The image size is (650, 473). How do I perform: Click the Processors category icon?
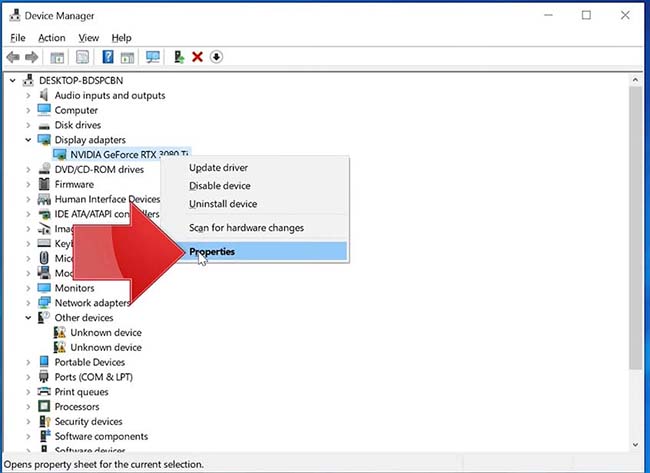click(x=44, y=406)
